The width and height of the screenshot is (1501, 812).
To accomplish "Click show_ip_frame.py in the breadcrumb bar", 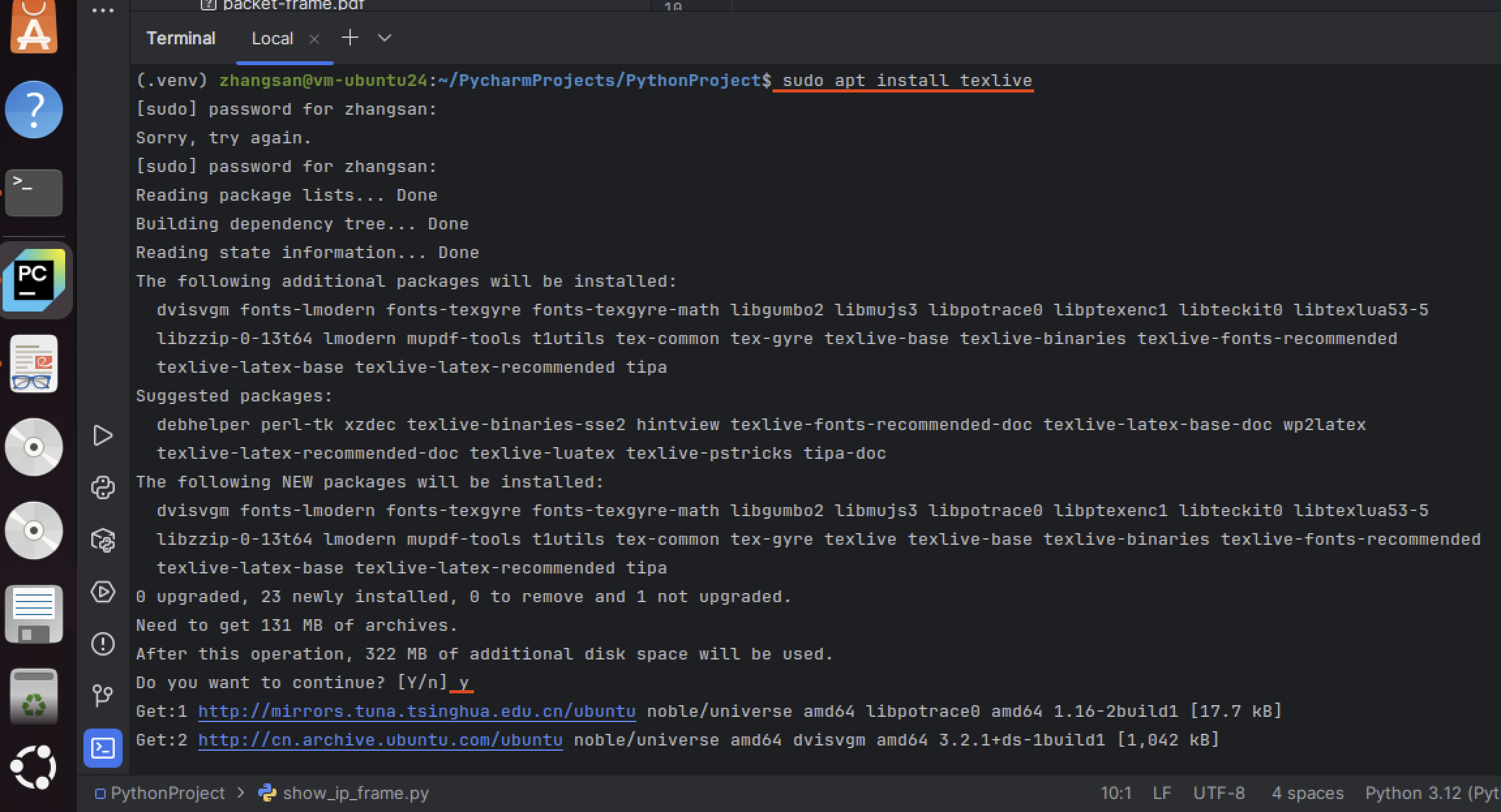I will click(x=355, y=793).
